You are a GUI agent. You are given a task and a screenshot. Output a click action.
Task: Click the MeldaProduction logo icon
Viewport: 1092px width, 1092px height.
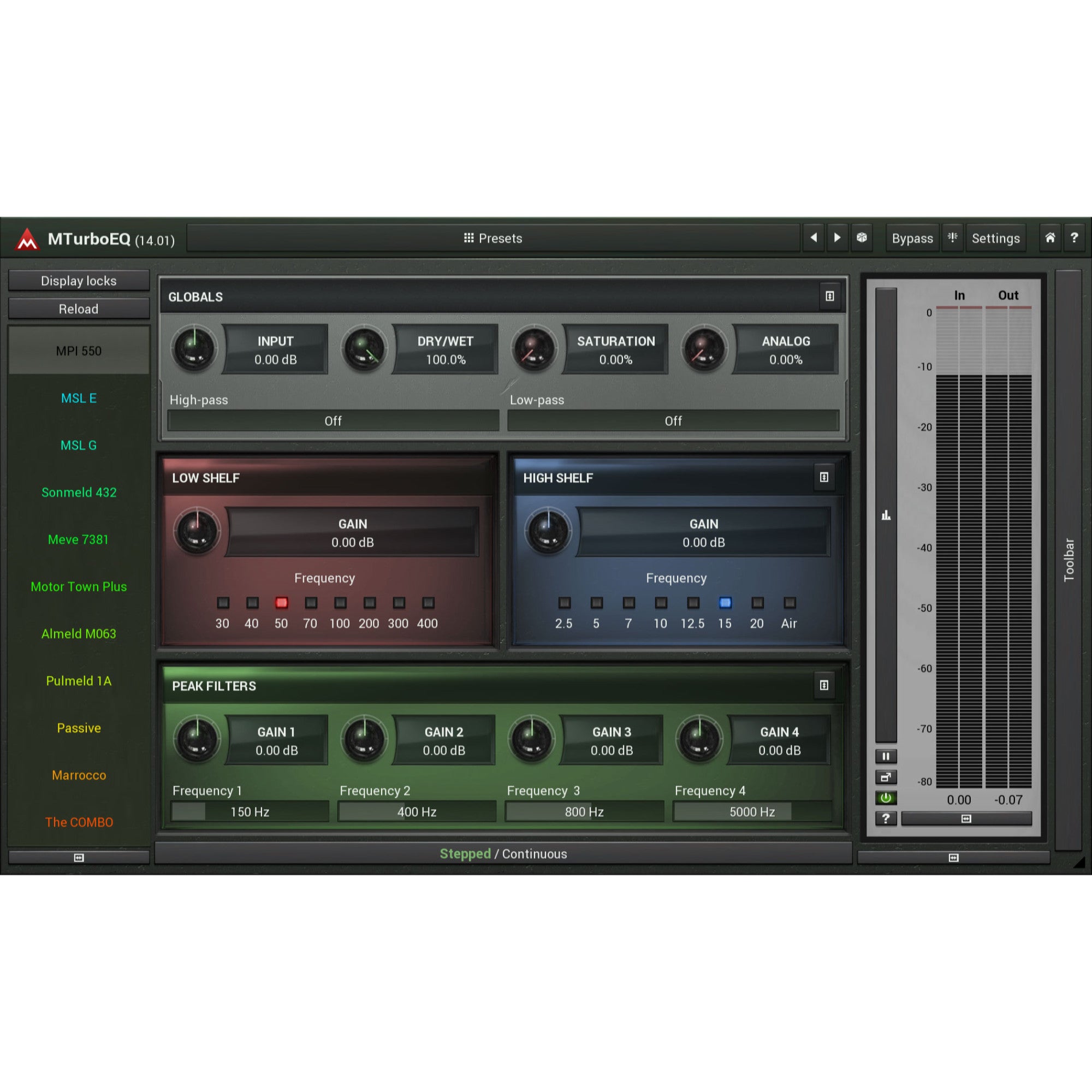27,239
